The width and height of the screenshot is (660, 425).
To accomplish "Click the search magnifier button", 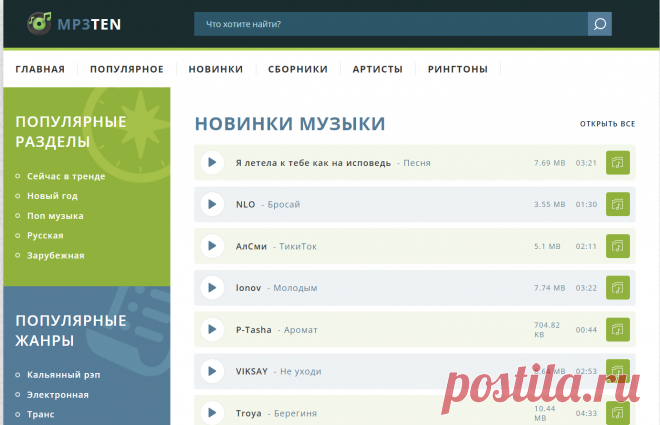I will coord(600,24).
